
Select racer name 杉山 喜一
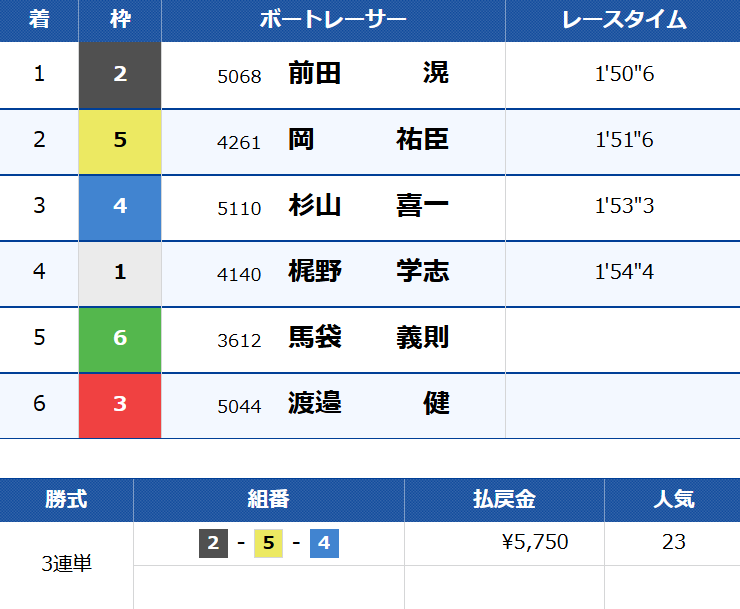tap(368, 205)
